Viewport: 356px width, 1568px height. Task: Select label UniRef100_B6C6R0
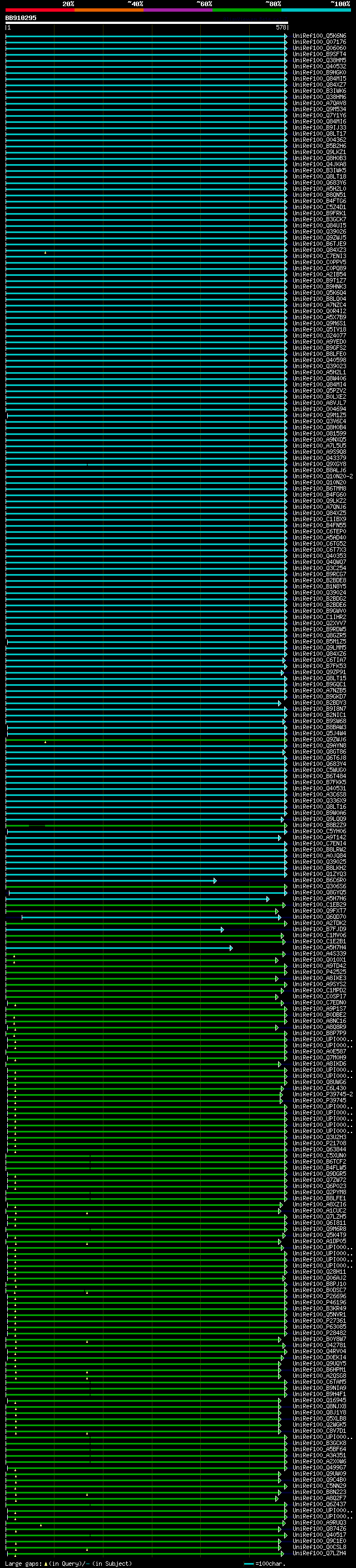(x=319, y=880)
